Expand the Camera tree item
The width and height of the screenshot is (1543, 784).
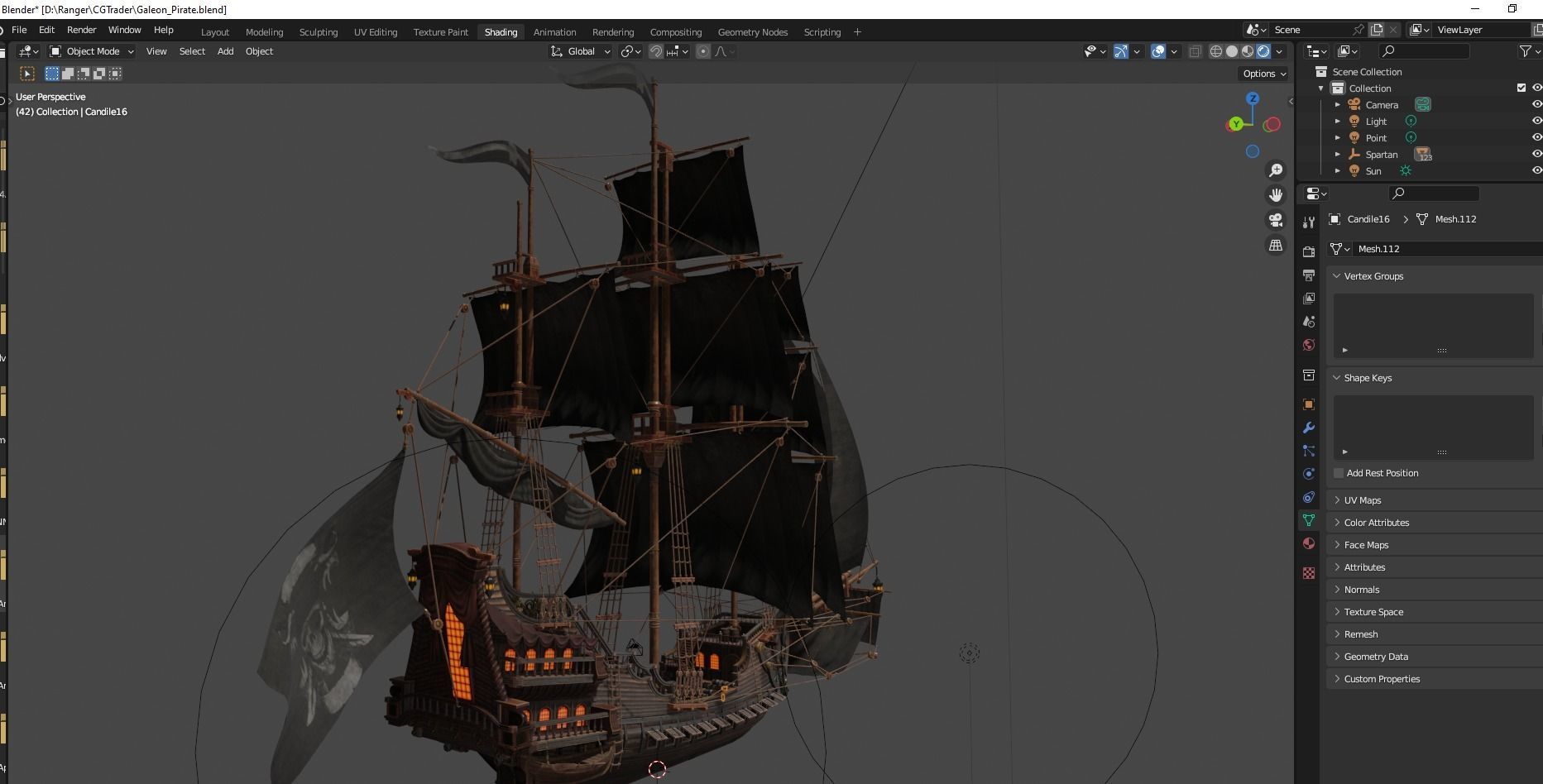[1338, 104]
